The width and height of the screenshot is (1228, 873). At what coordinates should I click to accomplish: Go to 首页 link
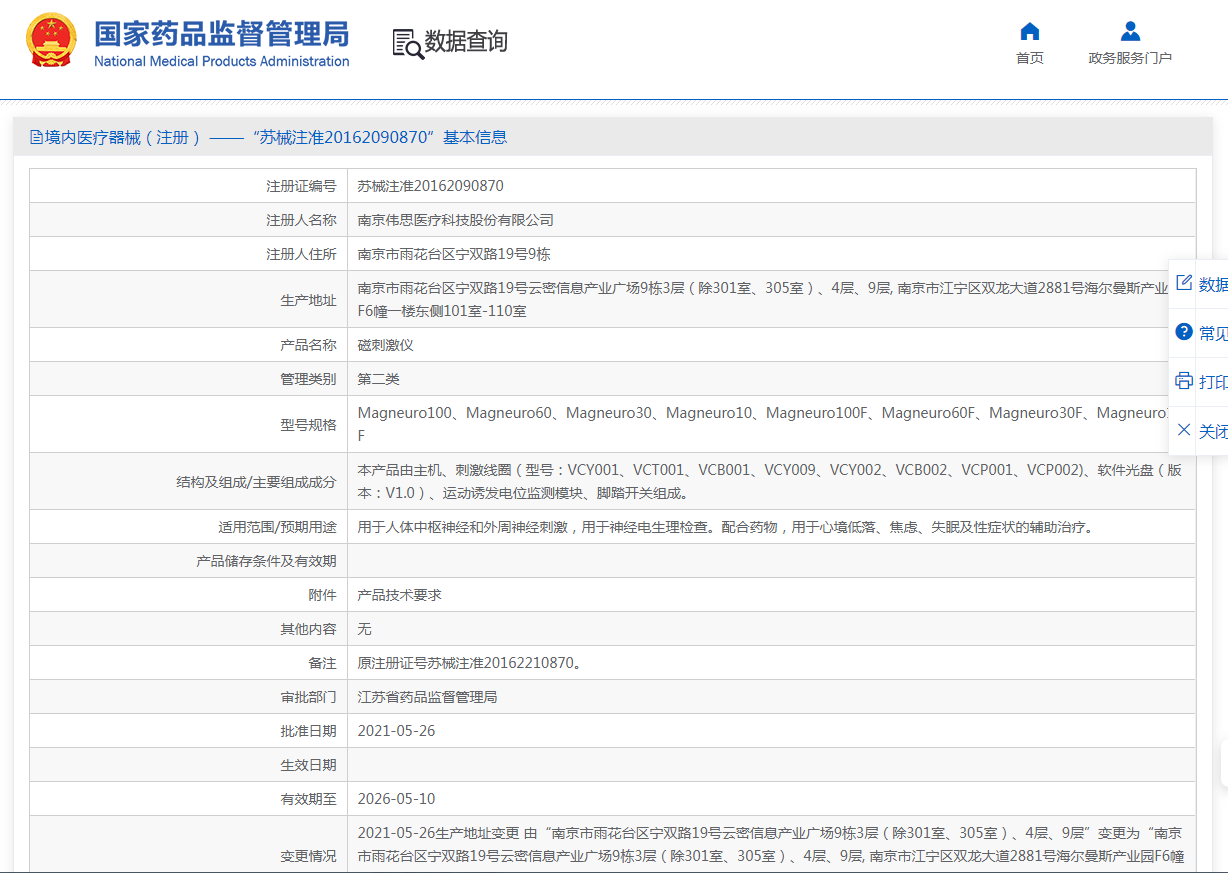(1029, 58)
